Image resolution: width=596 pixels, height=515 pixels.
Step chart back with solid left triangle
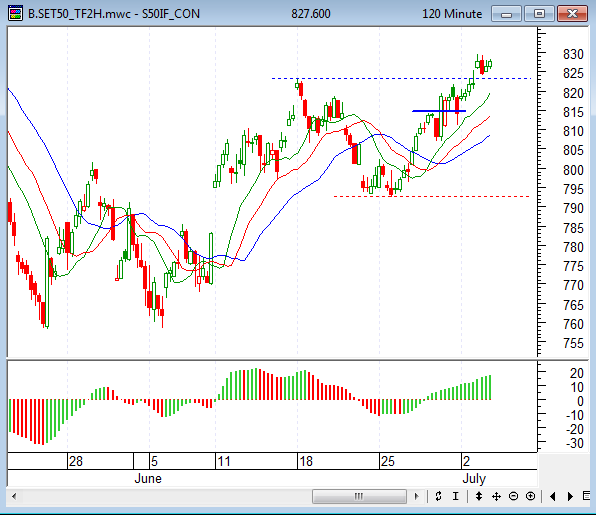553,496
